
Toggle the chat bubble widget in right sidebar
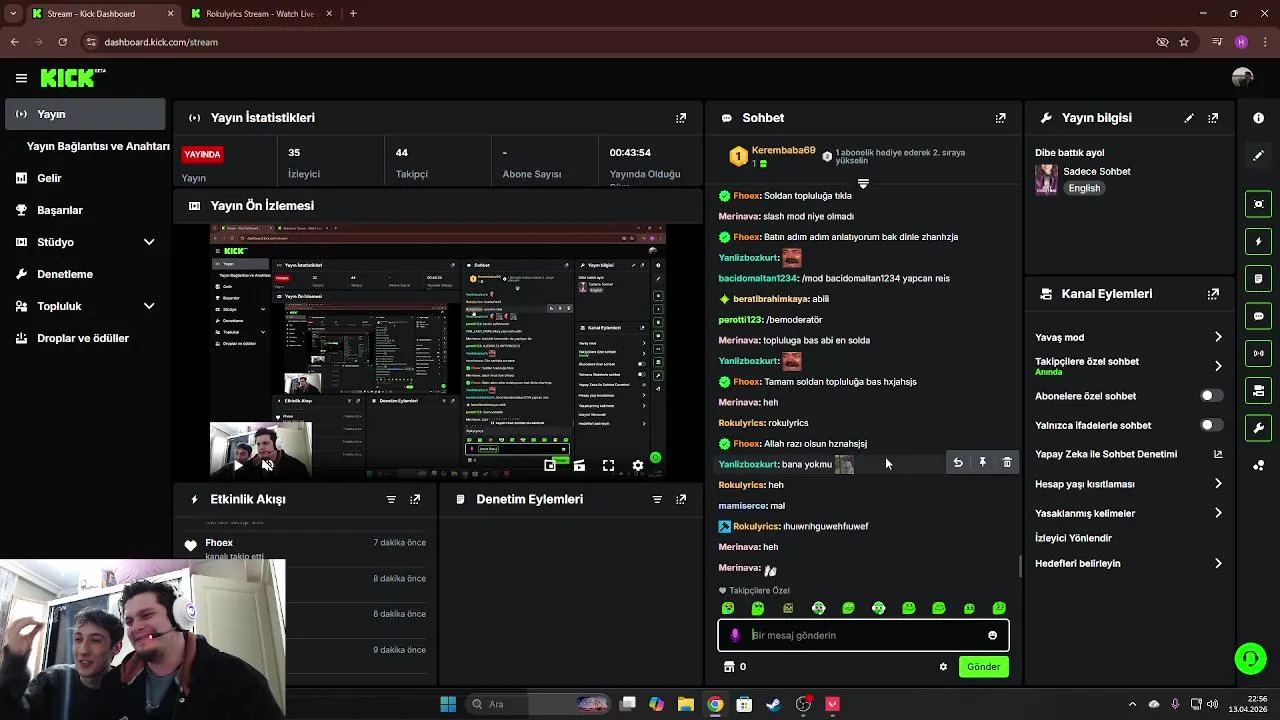(x=1258, y=316)
